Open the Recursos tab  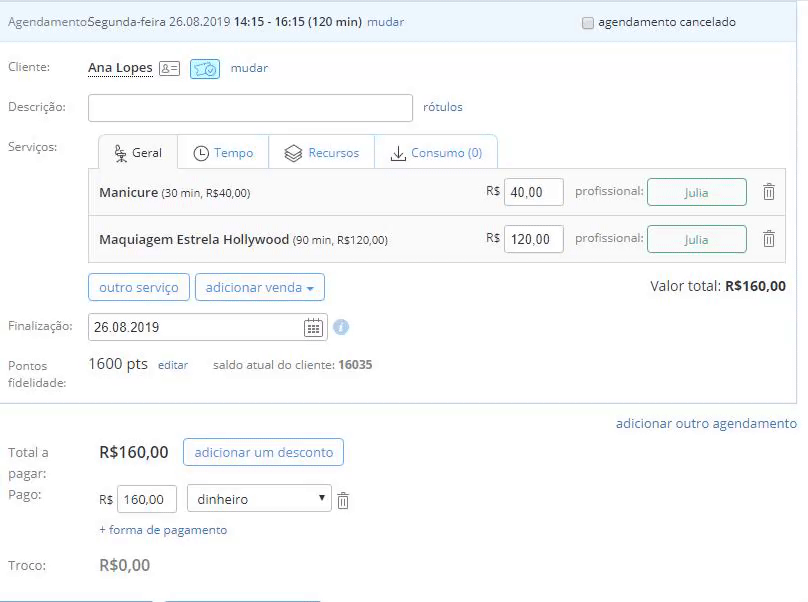[322, 153]
